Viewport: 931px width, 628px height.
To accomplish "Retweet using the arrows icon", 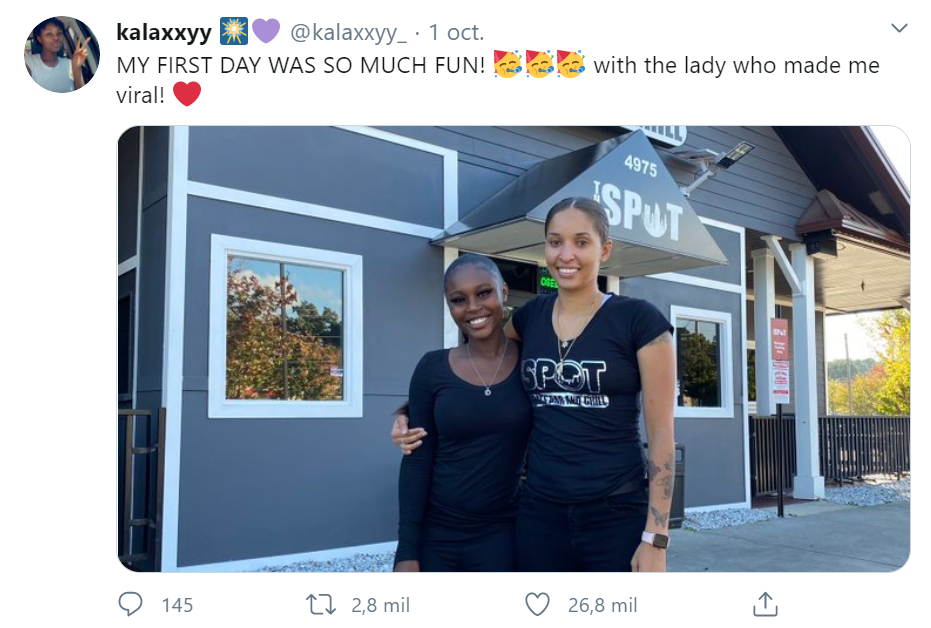I will click(x=321, y=605).
